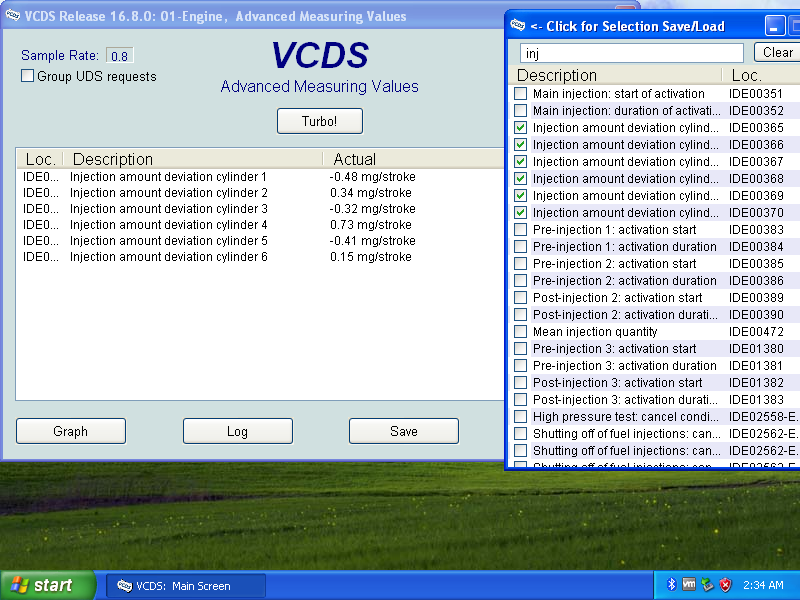This screenshot has height=600, width=800.
Task: Check High pressure test: cancel condition
Action: pyautogui.click(x=520, y=416)
